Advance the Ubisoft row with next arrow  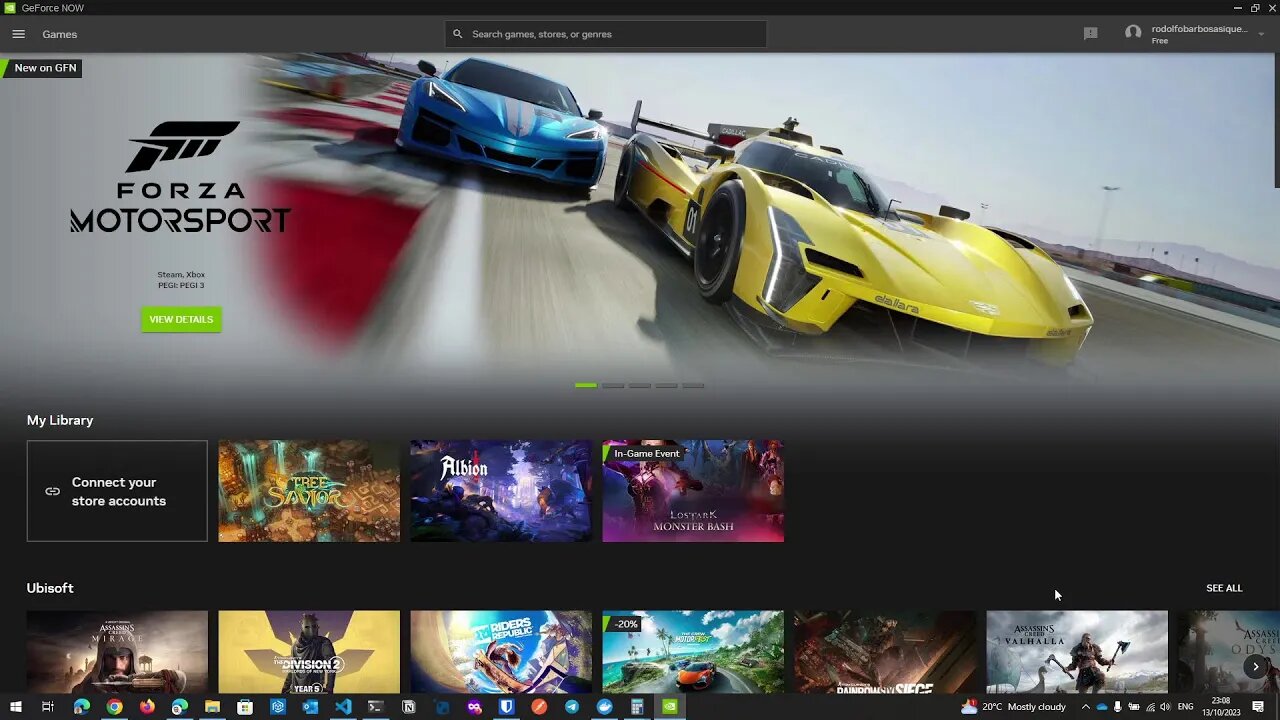[1256, 666]
